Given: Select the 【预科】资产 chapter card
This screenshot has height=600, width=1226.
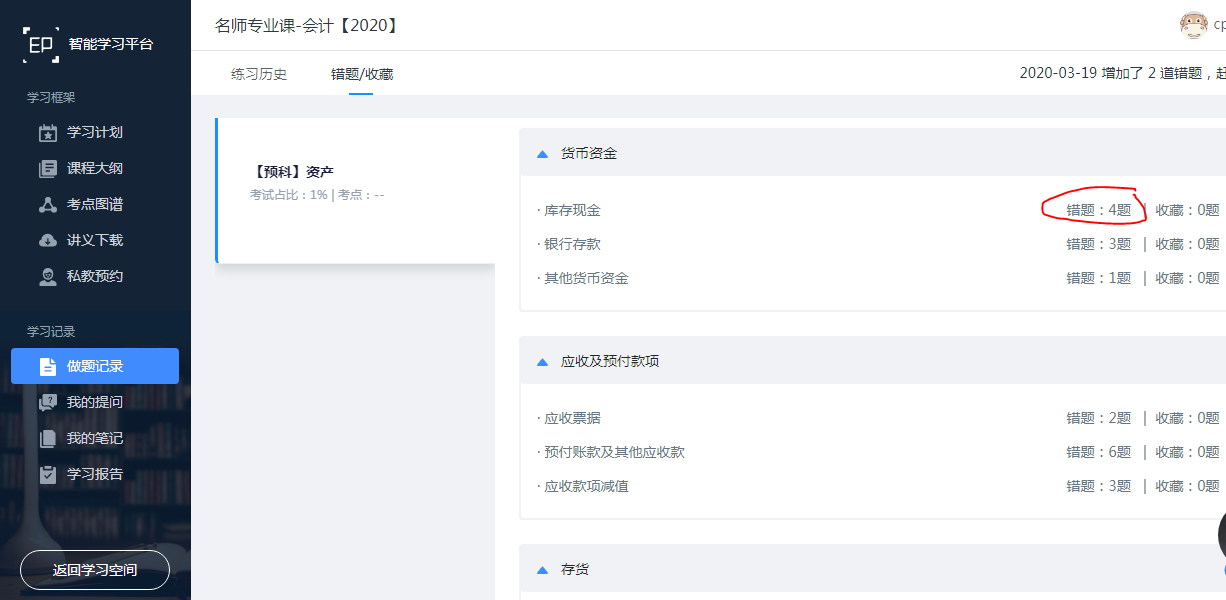Looking at the screenshot, I should (x=355, y=190).
